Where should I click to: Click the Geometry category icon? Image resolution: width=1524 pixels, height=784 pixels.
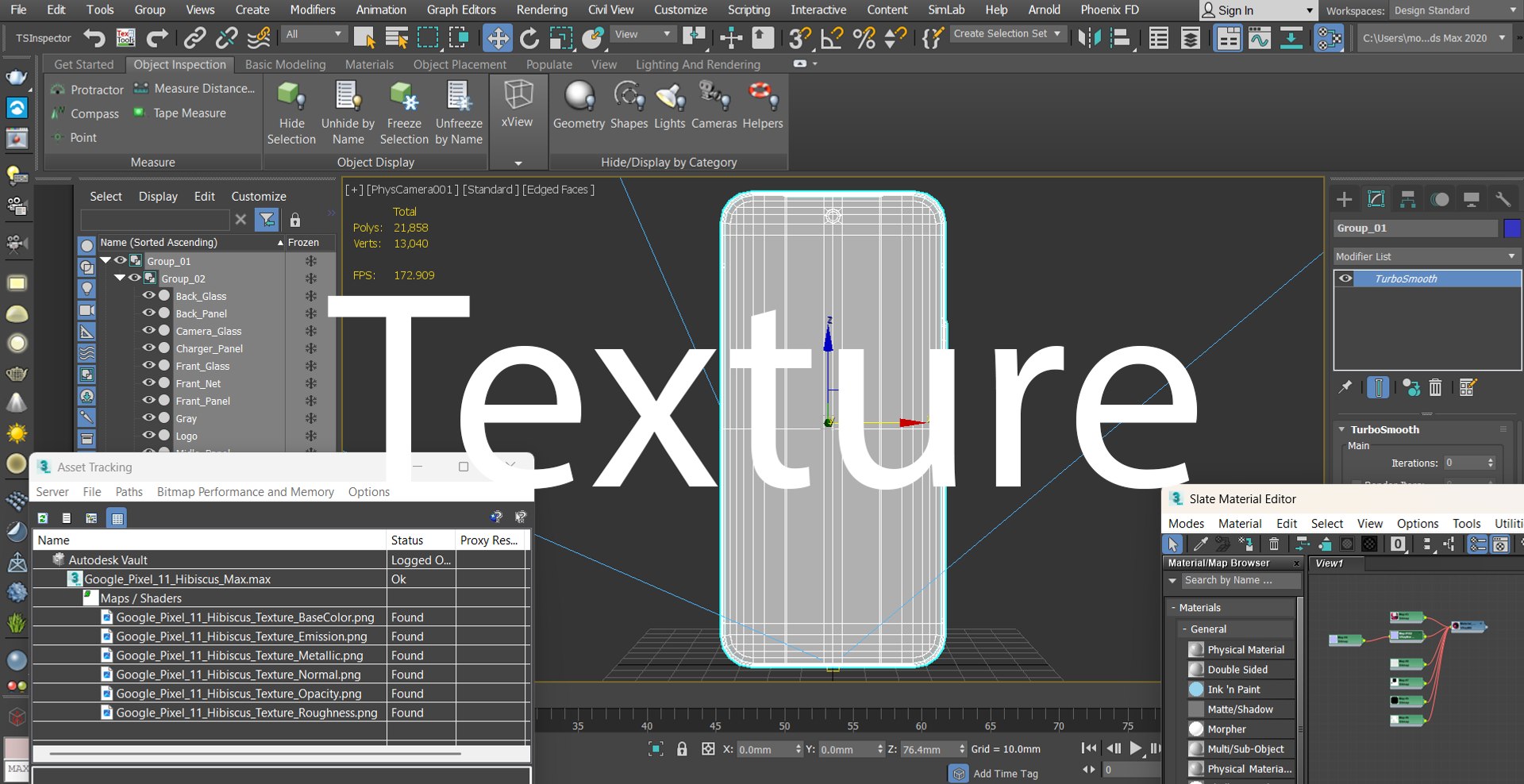click(579, 97)
